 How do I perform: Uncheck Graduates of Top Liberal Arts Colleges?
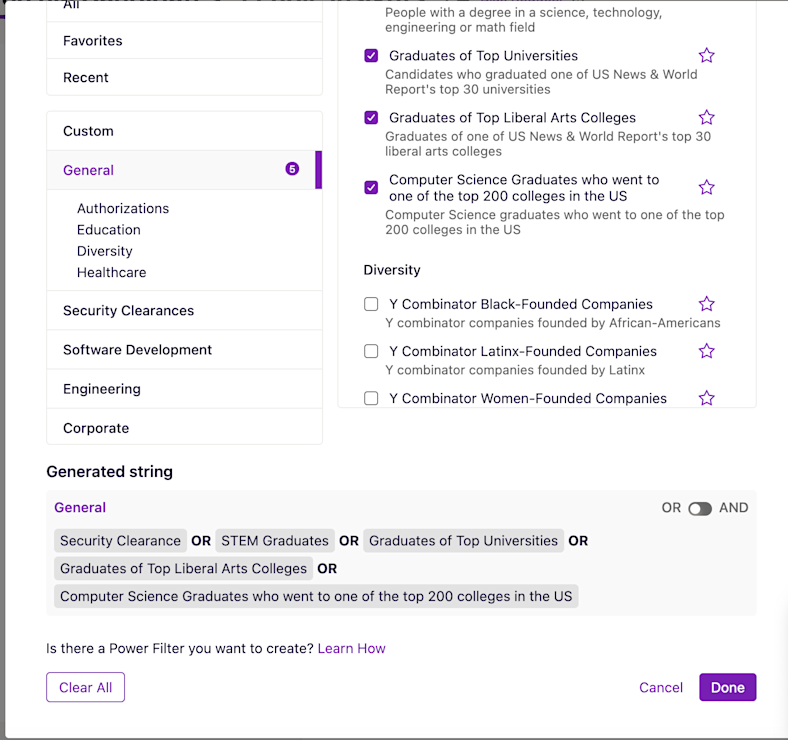(371, 118)
